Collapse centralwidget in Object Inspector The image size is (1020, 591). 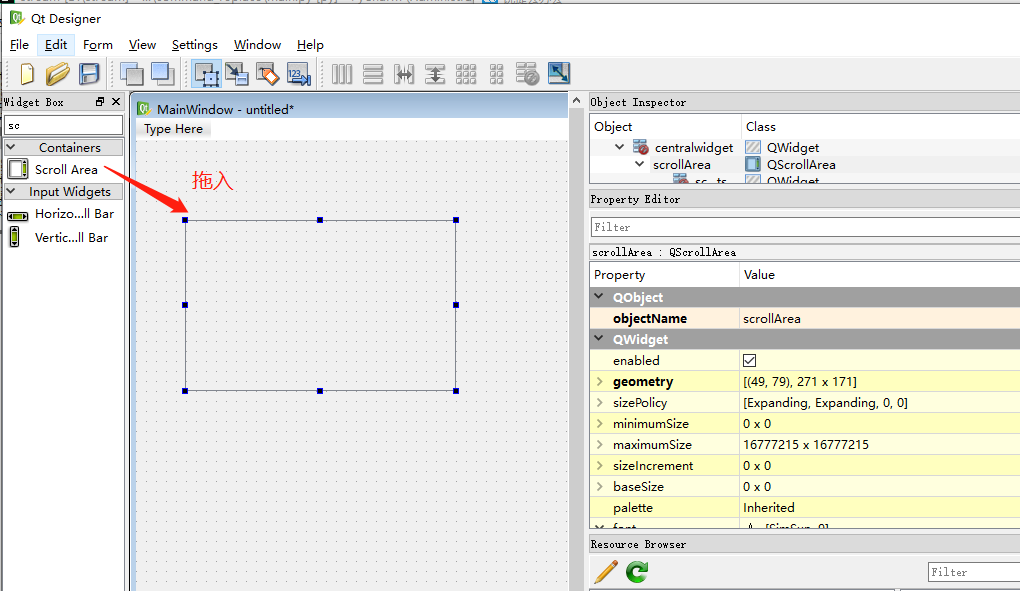[619, 148]
